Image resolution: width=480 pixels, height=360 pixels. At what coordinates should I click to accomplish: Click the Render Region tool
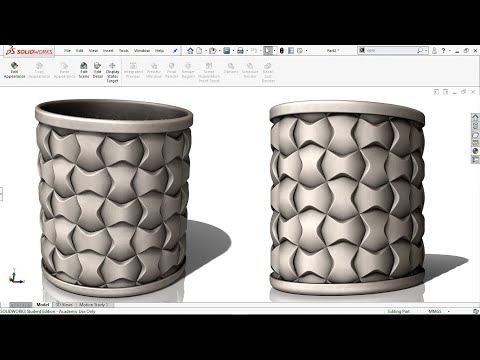[x=188, y=70]
